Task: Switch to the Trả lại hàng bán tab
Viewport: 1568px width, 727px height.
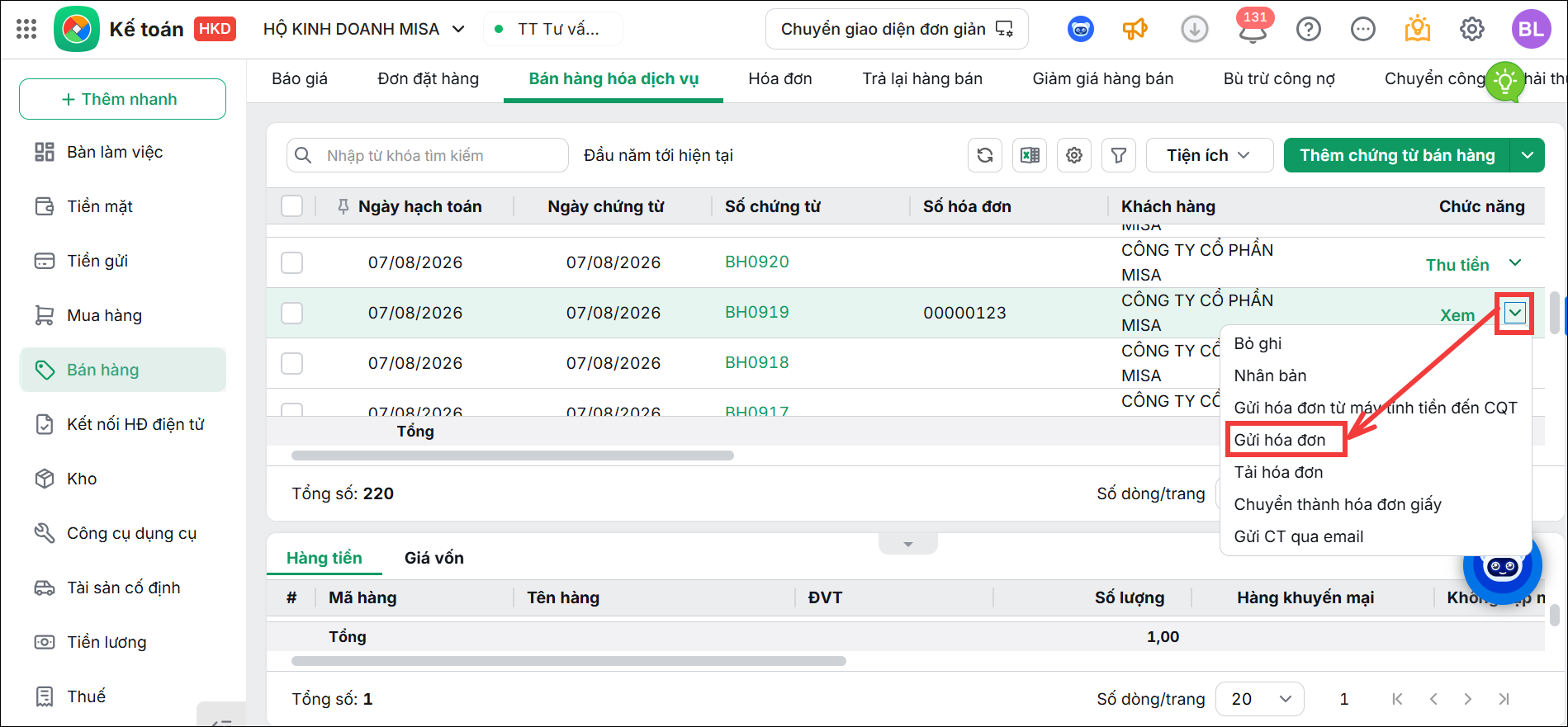Action: point(922,78)
